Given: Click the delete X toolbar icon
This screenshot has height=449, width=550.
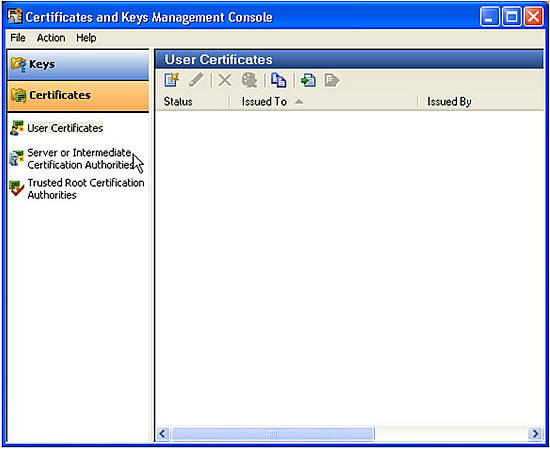Looking at the screenshot, I should [x=224, y=80].
